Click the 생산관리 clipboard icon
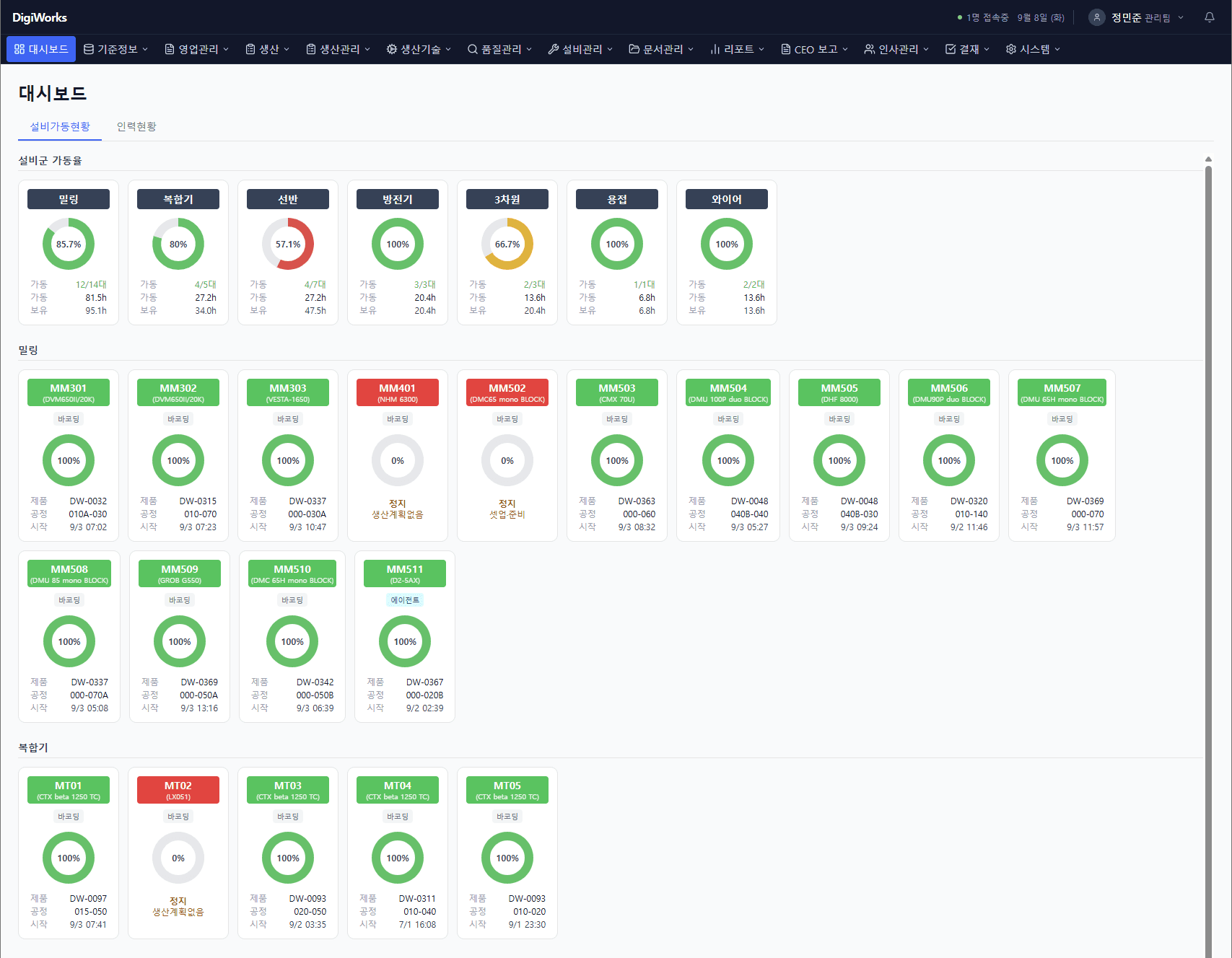Screen dimensions: 1232x958 click(x=311, y=49)
